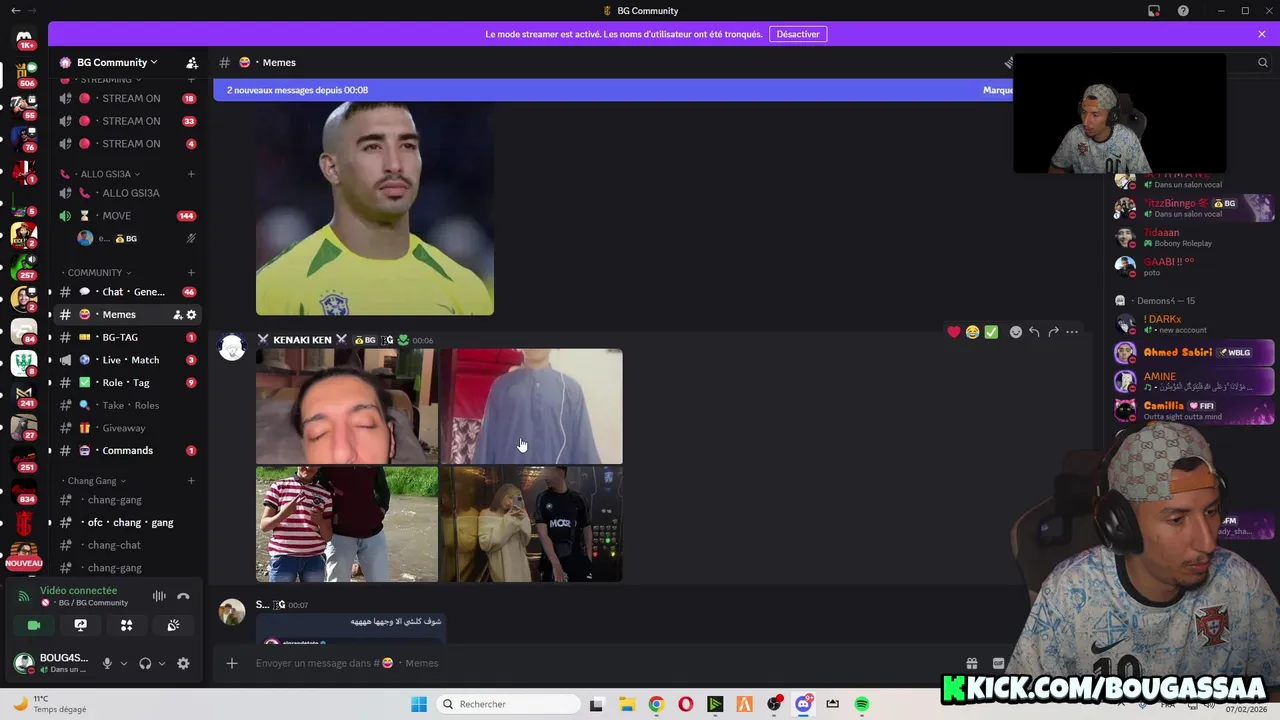
Task: Open the ofc chang gang channel
Action: click(x=127, y=522)
